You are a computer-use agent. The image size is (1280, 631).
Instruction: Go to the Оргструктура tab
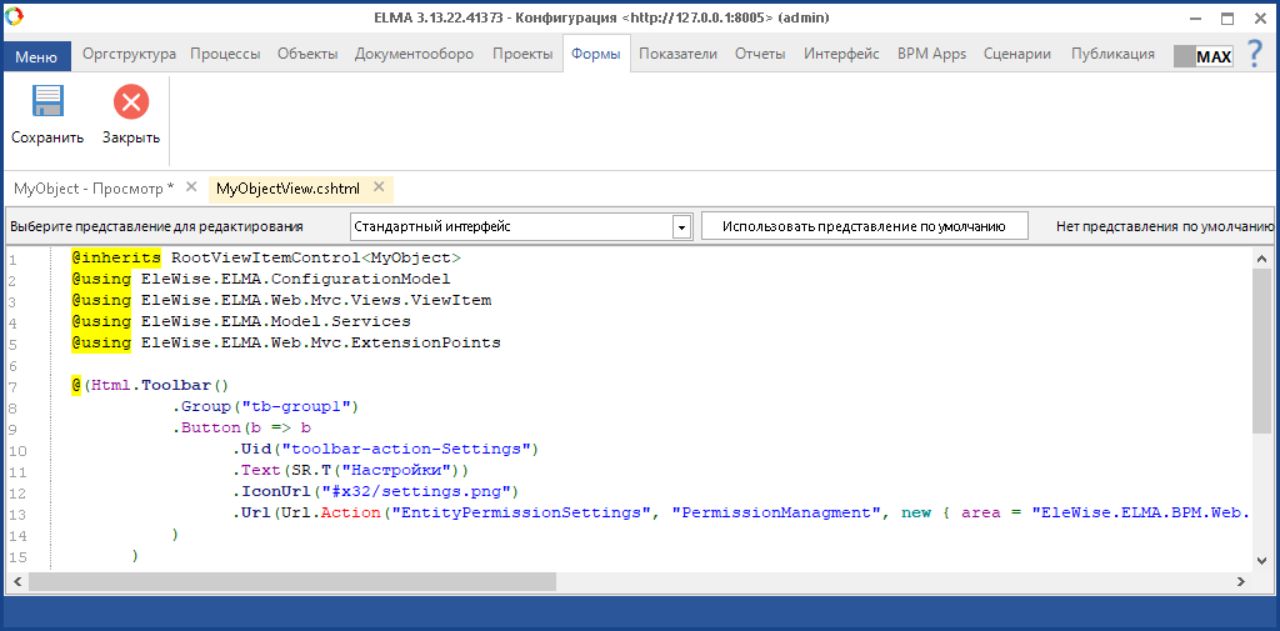pyautogui.click(x=129, y=54)
